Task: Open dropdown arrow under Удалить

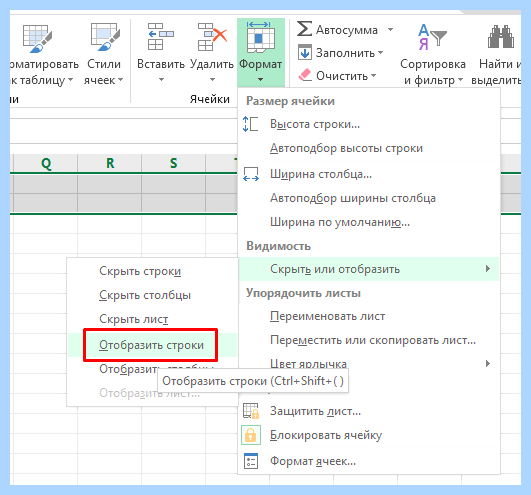Action: (212, 80)
